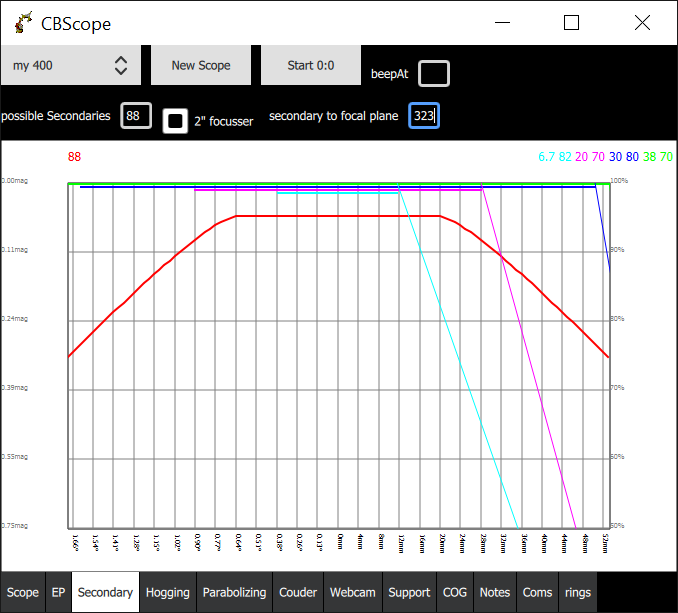Click the secondary to focal plane field

coord(424,115)
